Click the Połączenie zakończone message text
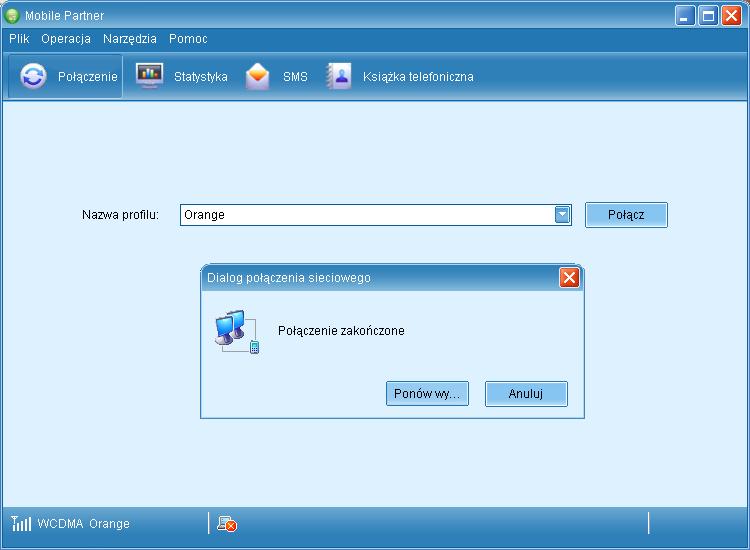The image size is (750, 550). 341,330
